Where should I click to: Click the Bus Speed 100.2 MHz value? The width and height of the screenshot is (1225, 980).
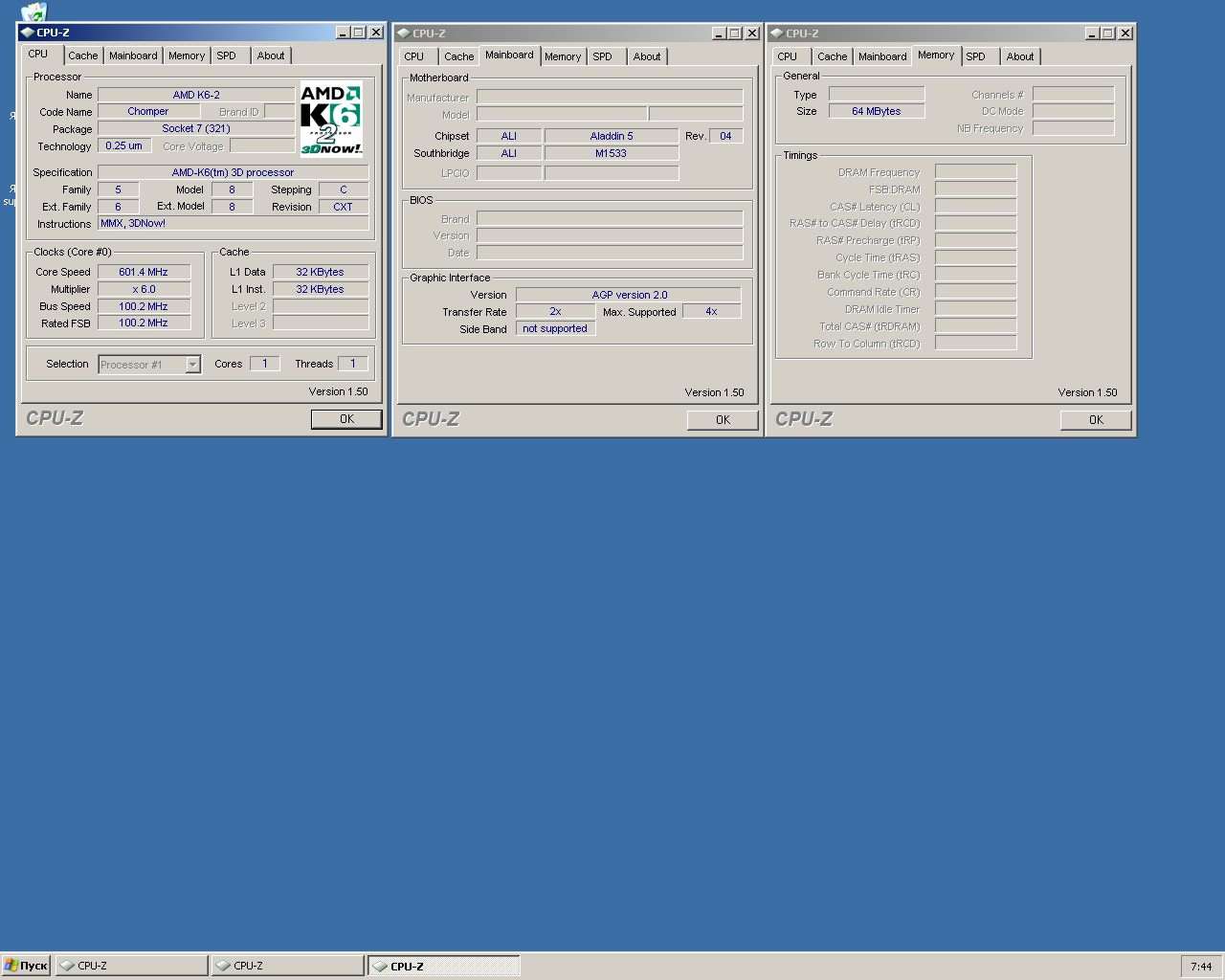144,306
